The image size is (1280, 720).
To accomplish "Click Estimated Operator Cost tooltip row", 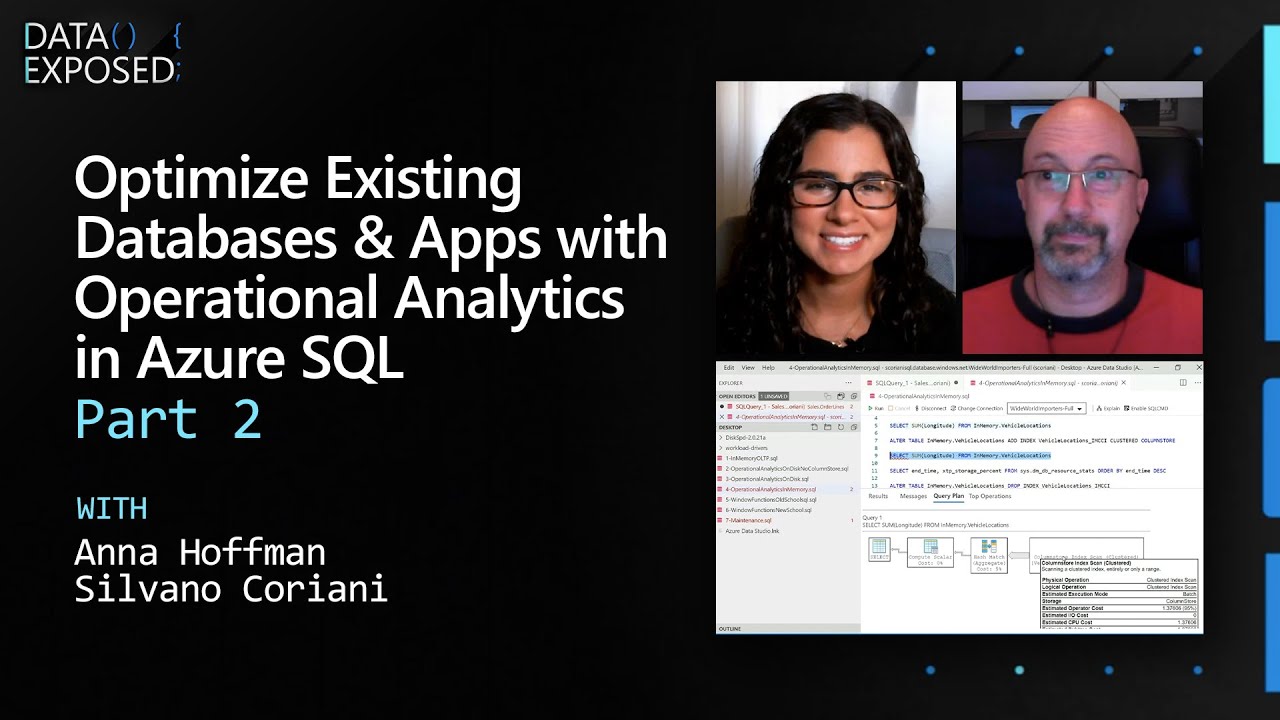I will (1119, 608).
